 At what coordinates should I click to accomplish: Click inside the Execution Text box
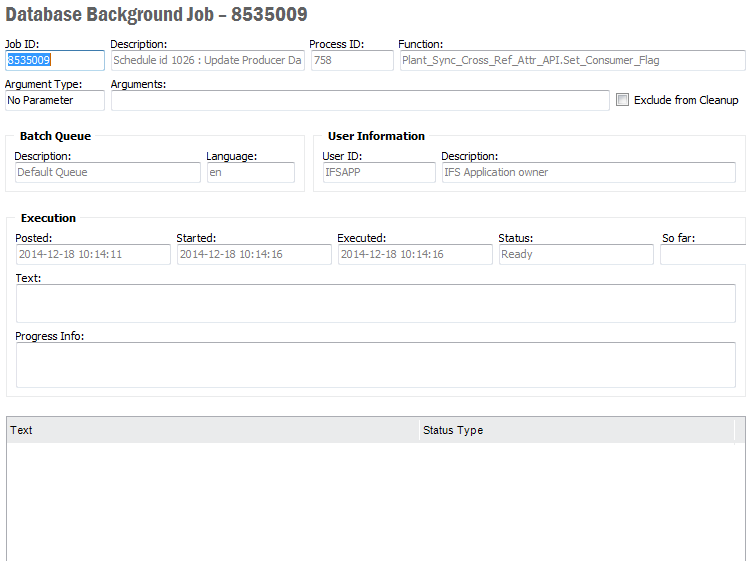click(x=375, y=304)
